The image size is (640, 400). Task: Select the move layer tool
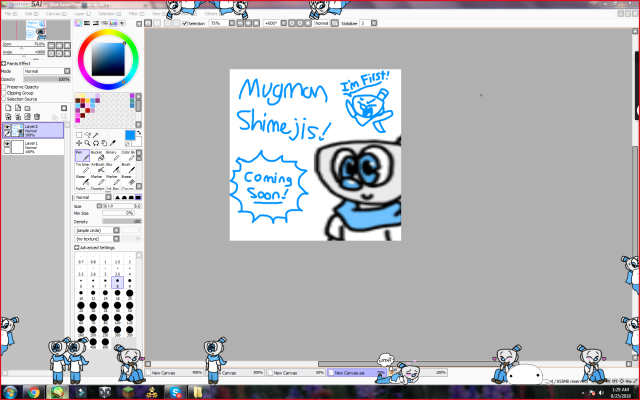click(79, 143)
